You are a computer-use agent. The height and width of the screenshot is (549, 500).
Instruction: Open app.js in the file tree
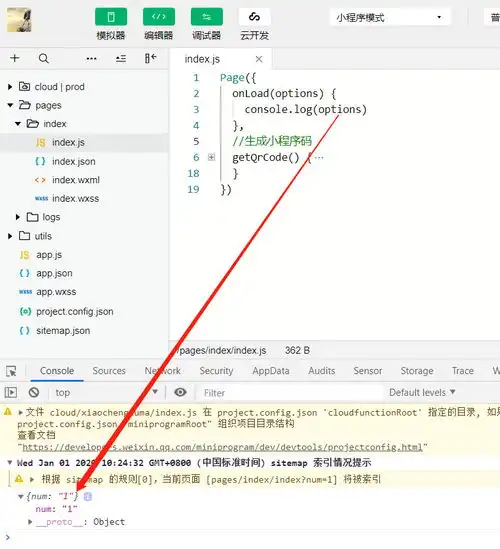coord(49,255)
